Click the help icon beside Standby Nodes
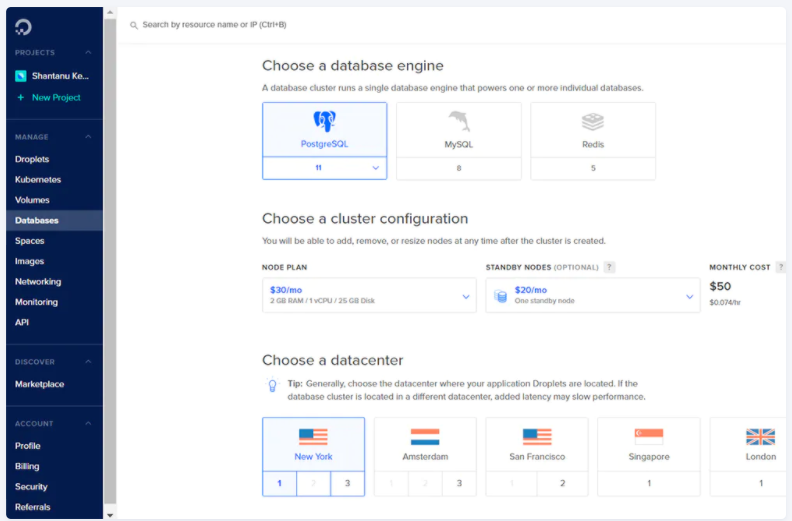This screenshot has width=792, height=521. pyautogui.click(x=609, y=267)
